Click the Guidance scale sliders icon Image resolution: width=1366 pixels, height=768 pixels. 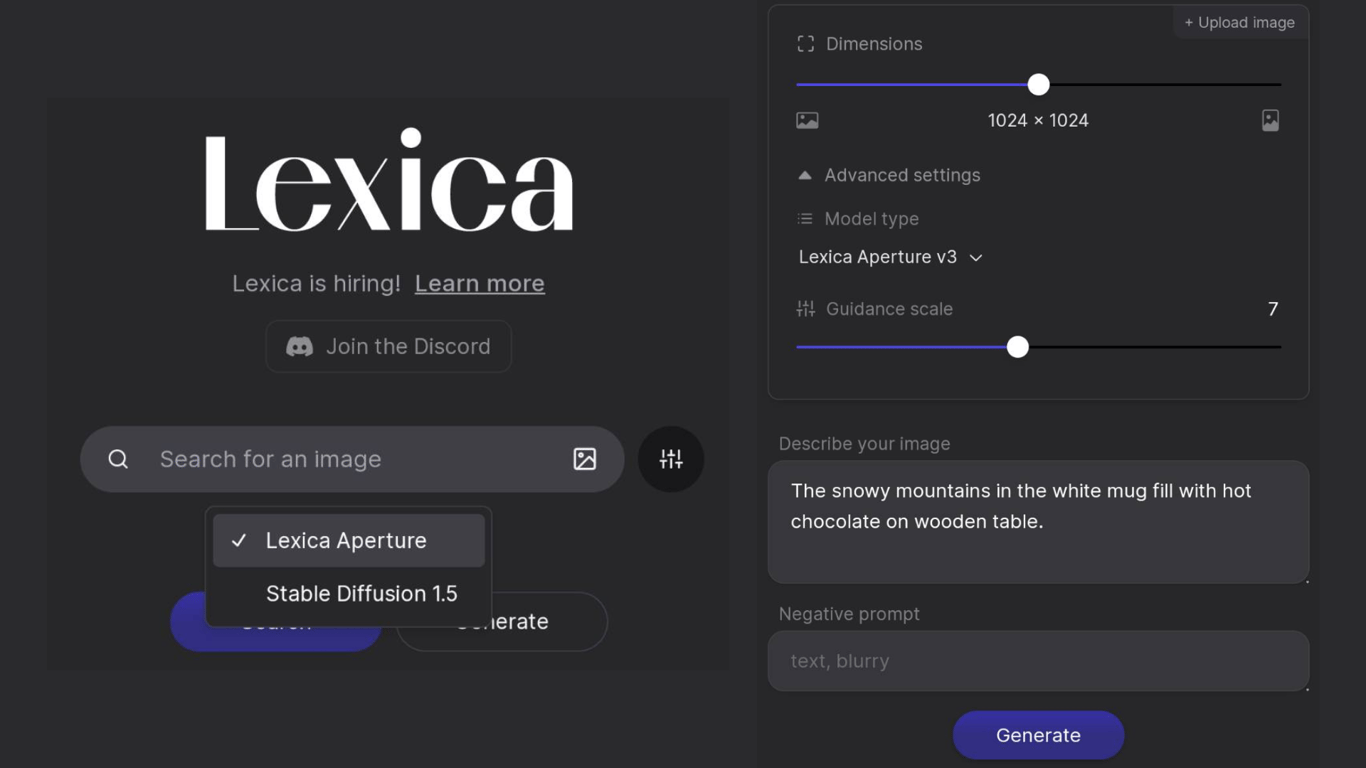(x=806, y=309)
